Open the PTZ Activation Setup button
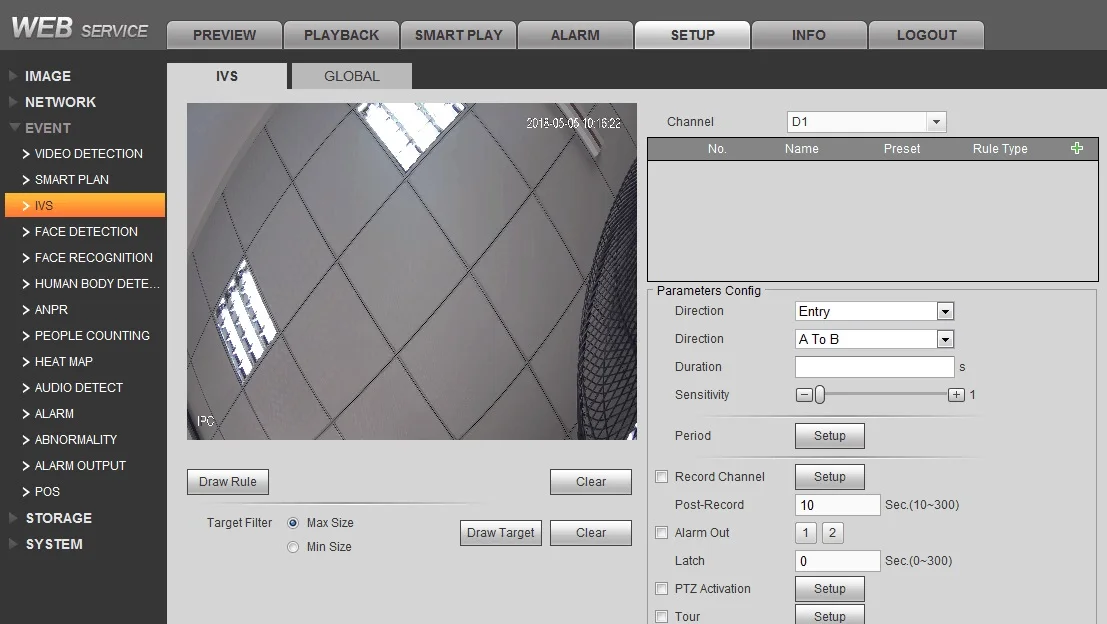 pos(830,589)
